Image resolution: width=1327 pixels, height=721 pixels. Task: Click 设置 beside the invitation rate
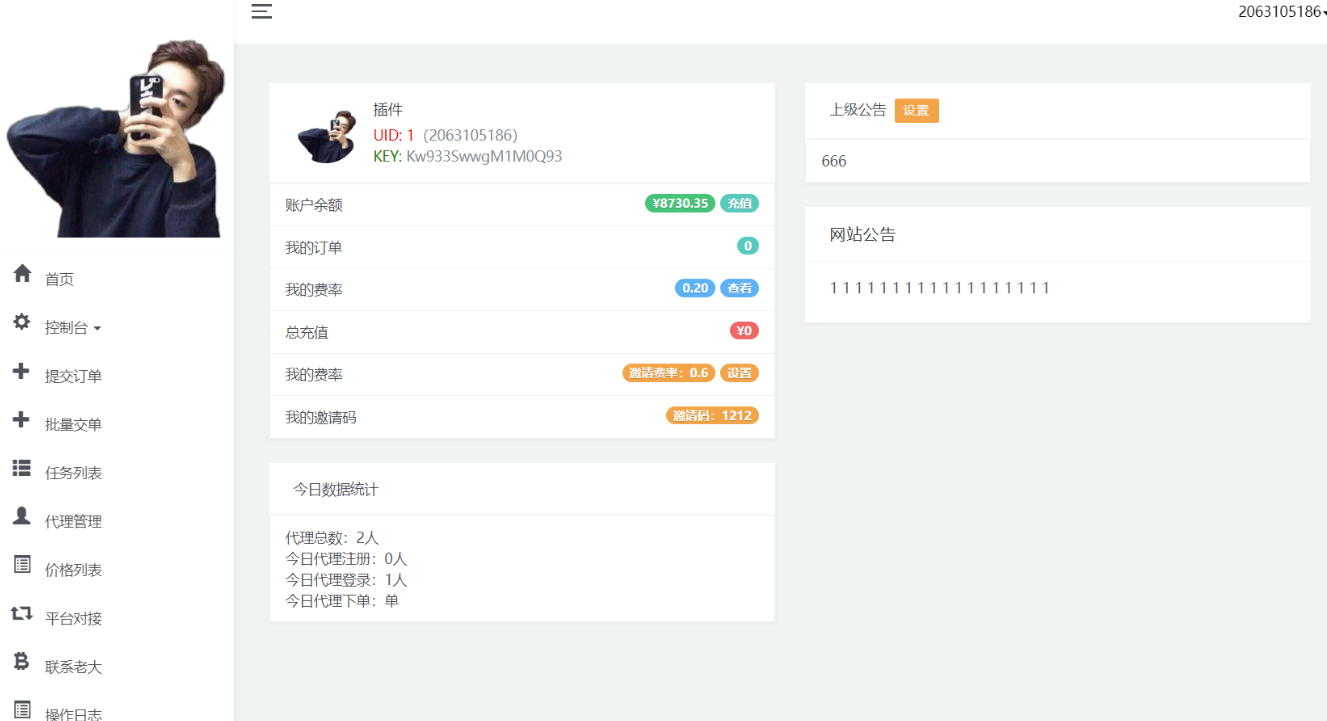(739, 373)
